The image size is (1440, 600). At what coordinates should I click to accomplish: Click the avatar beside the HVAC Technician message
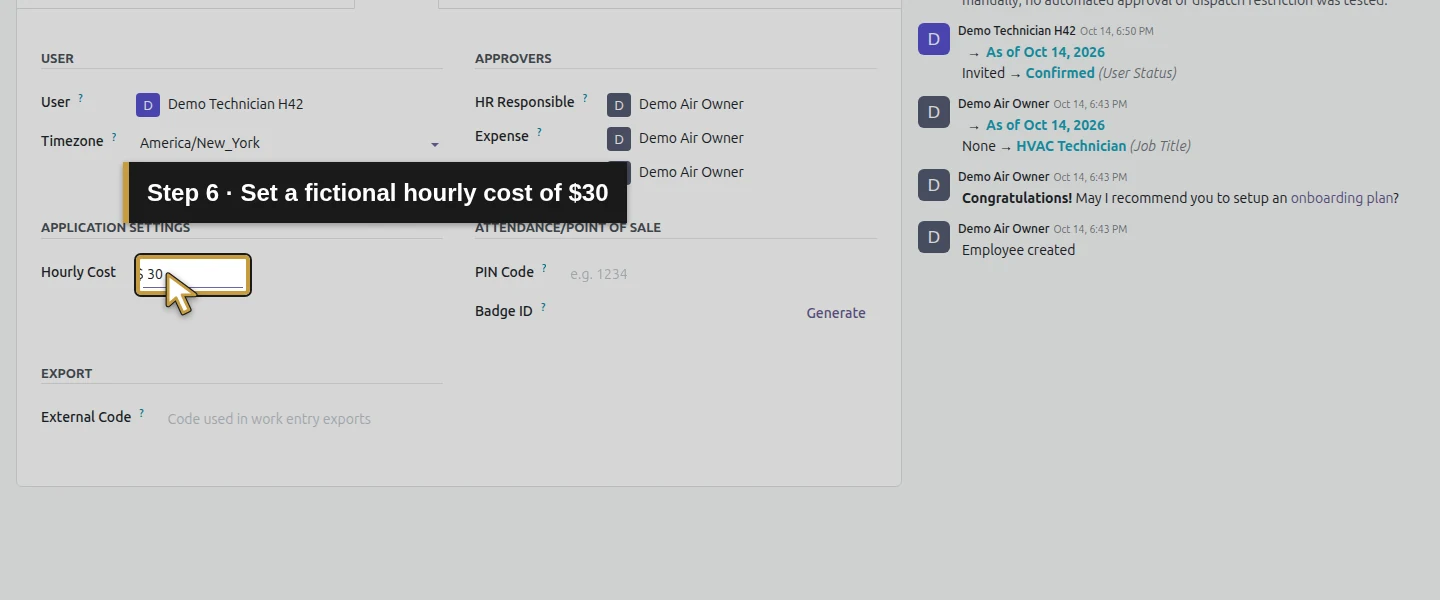(x=934, y=112)
